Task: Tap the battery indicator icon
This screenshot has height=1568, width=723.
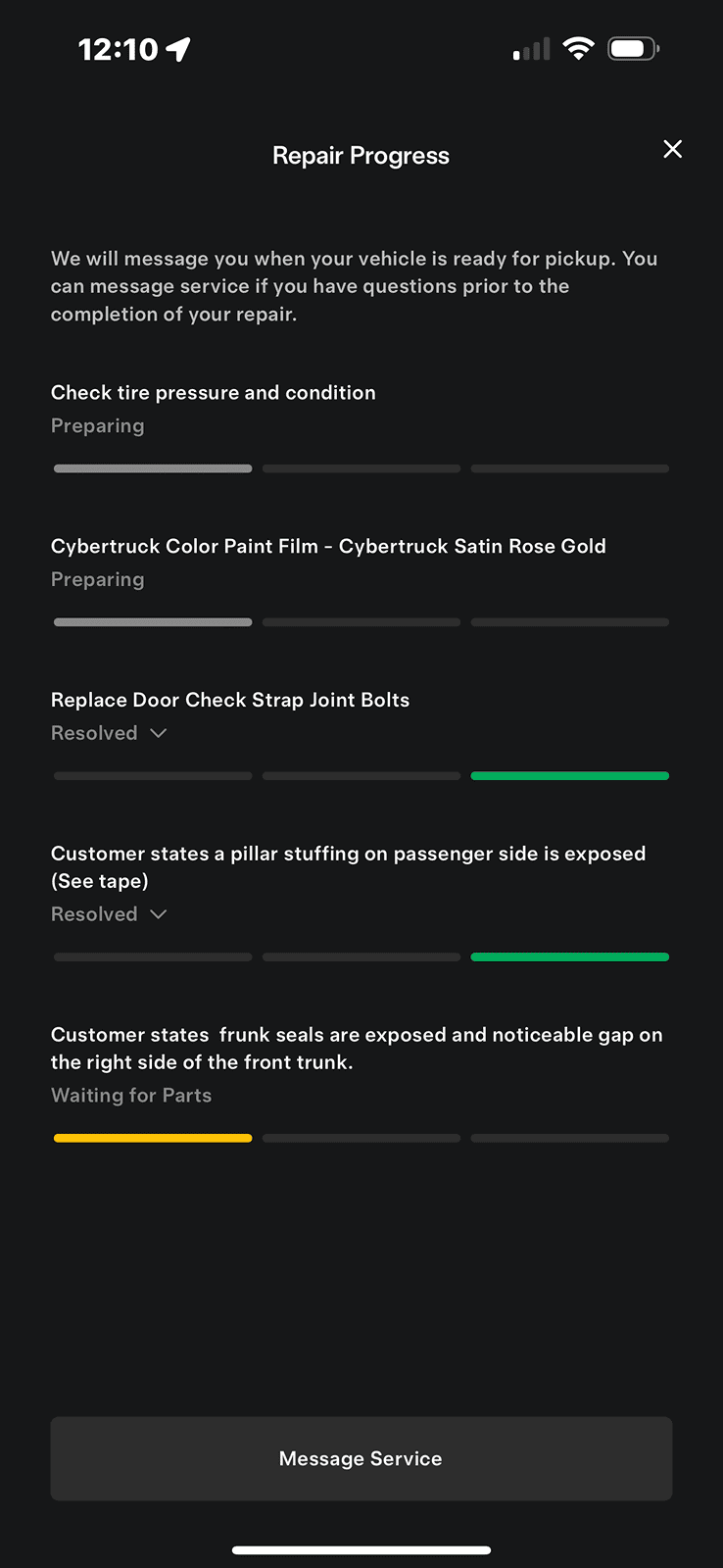Action: pyautogui.click(x=634, y=48)
